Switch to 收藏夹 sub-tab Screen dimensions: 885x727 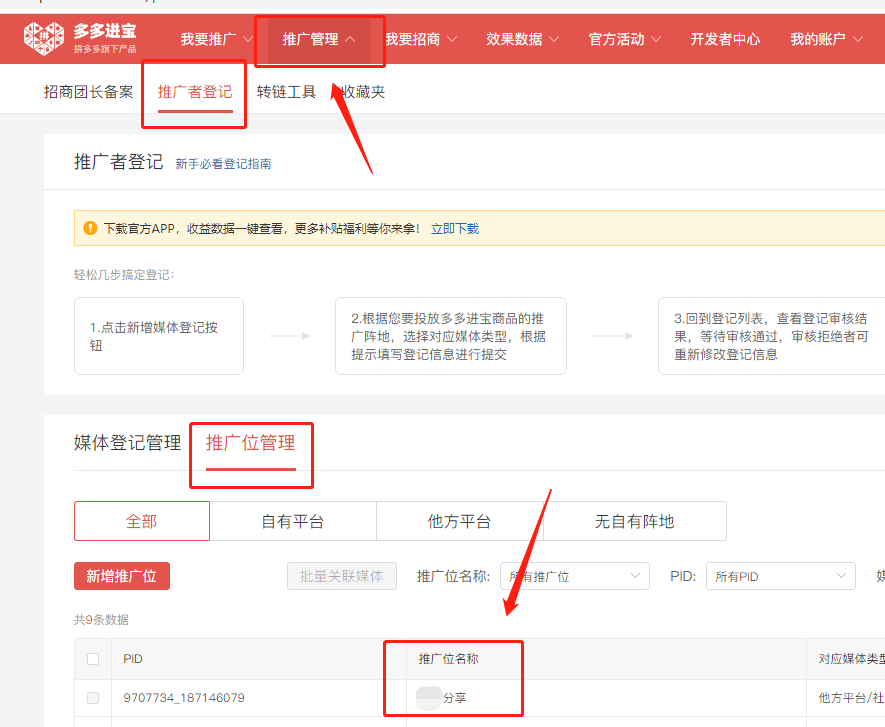363,91
